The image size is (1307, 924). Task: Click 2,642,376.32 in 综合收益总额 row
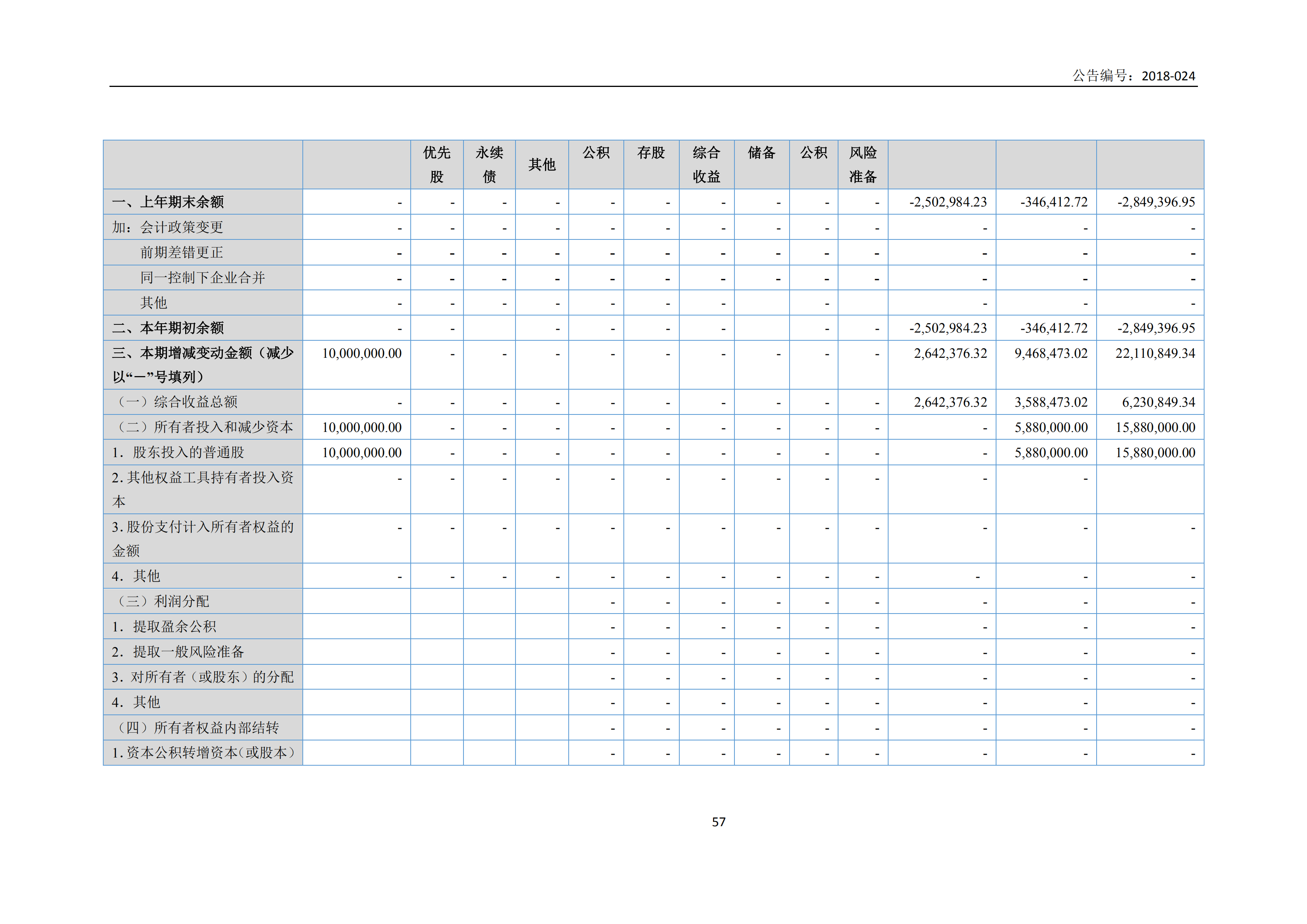(x=951, y=402)
